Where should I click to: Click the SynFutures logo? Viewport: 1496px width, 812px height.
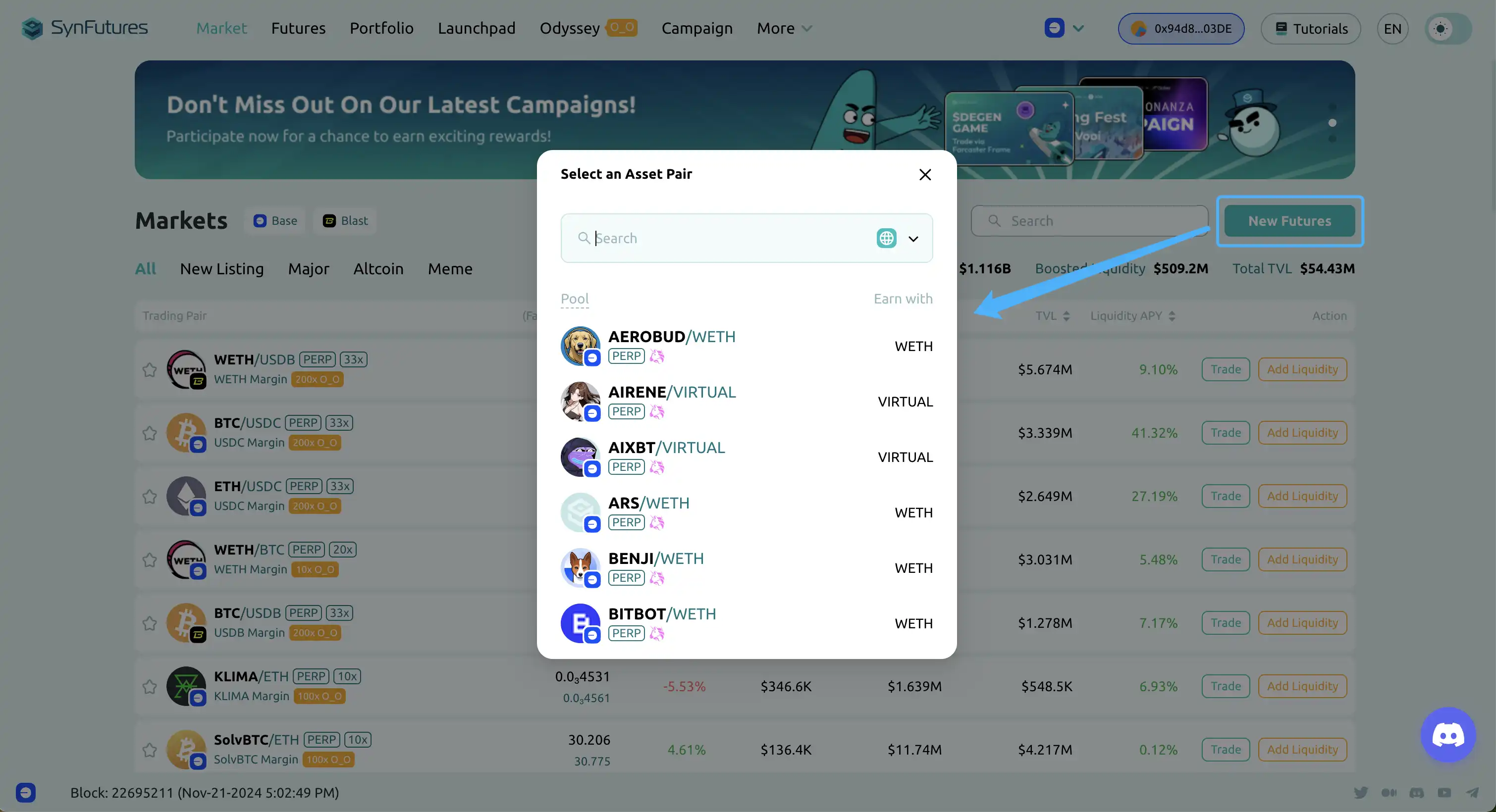pos(85,28)
